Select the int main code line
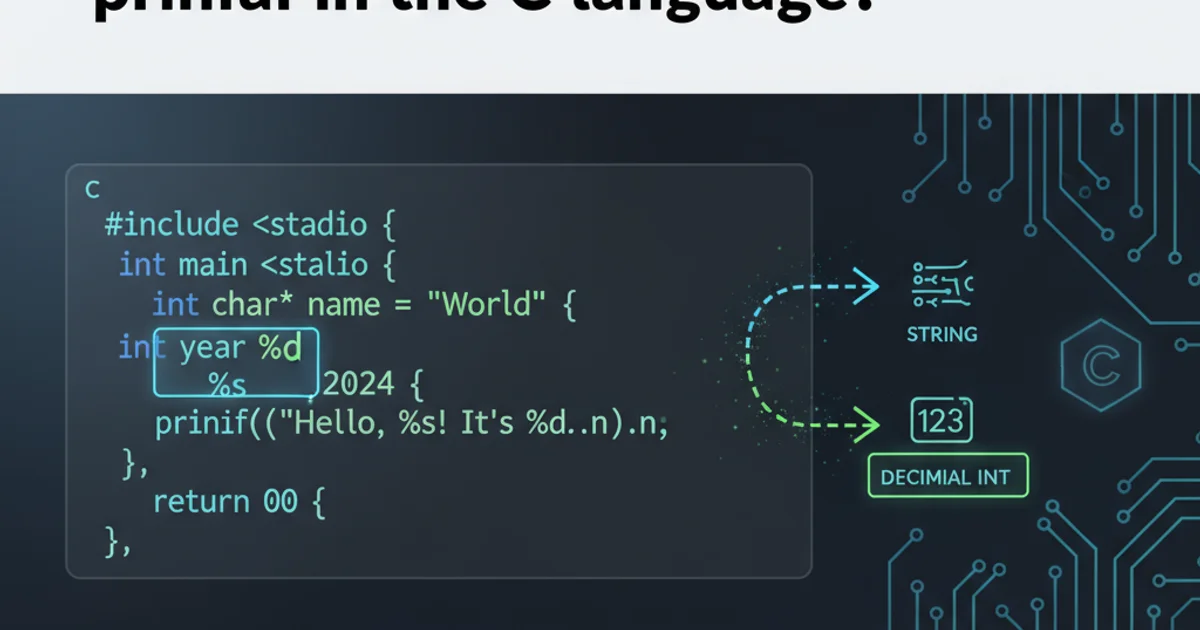 pyautogui.click(x=257, y=265)
